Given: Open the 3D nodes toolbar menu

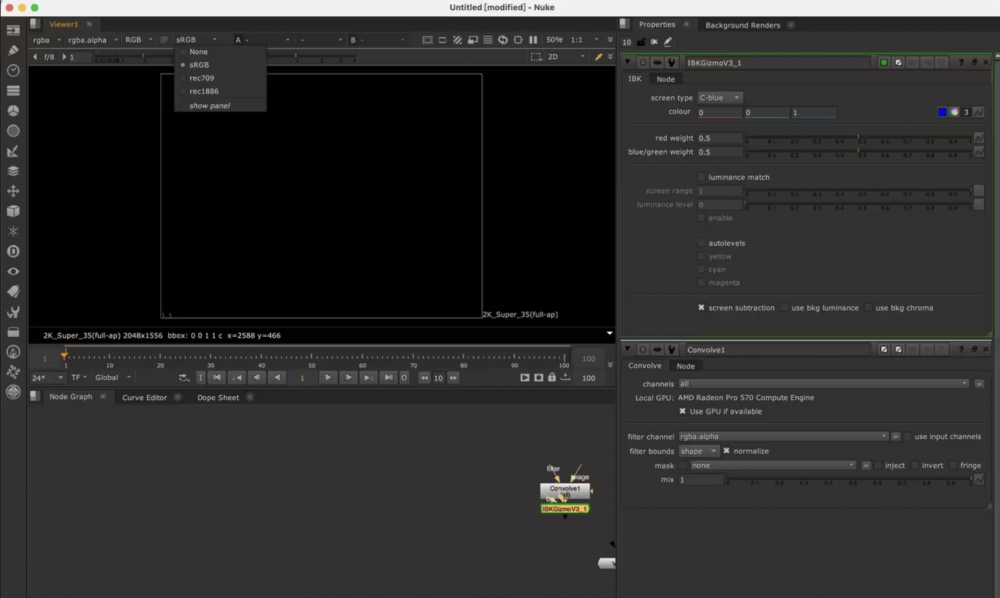Looking at the screenshot, I should tap(13, 211).
